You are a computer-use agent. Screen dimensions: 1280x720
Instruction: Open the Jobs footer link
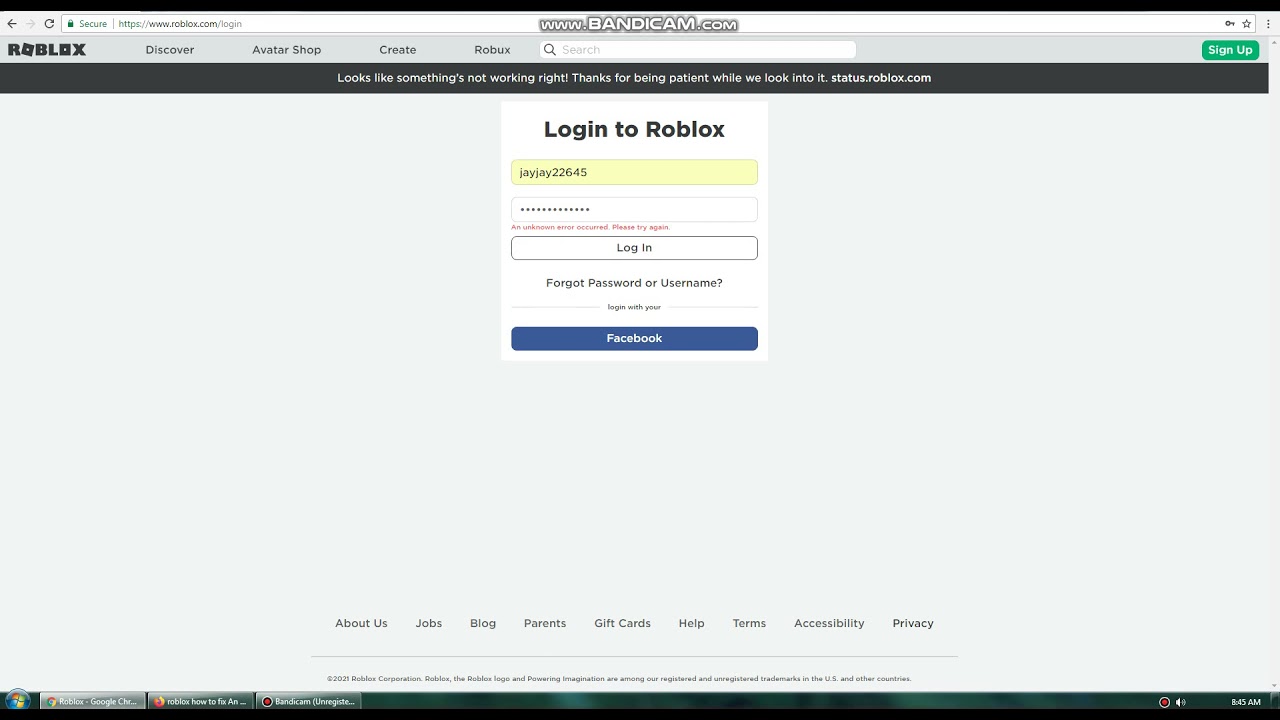click(429, 623)
